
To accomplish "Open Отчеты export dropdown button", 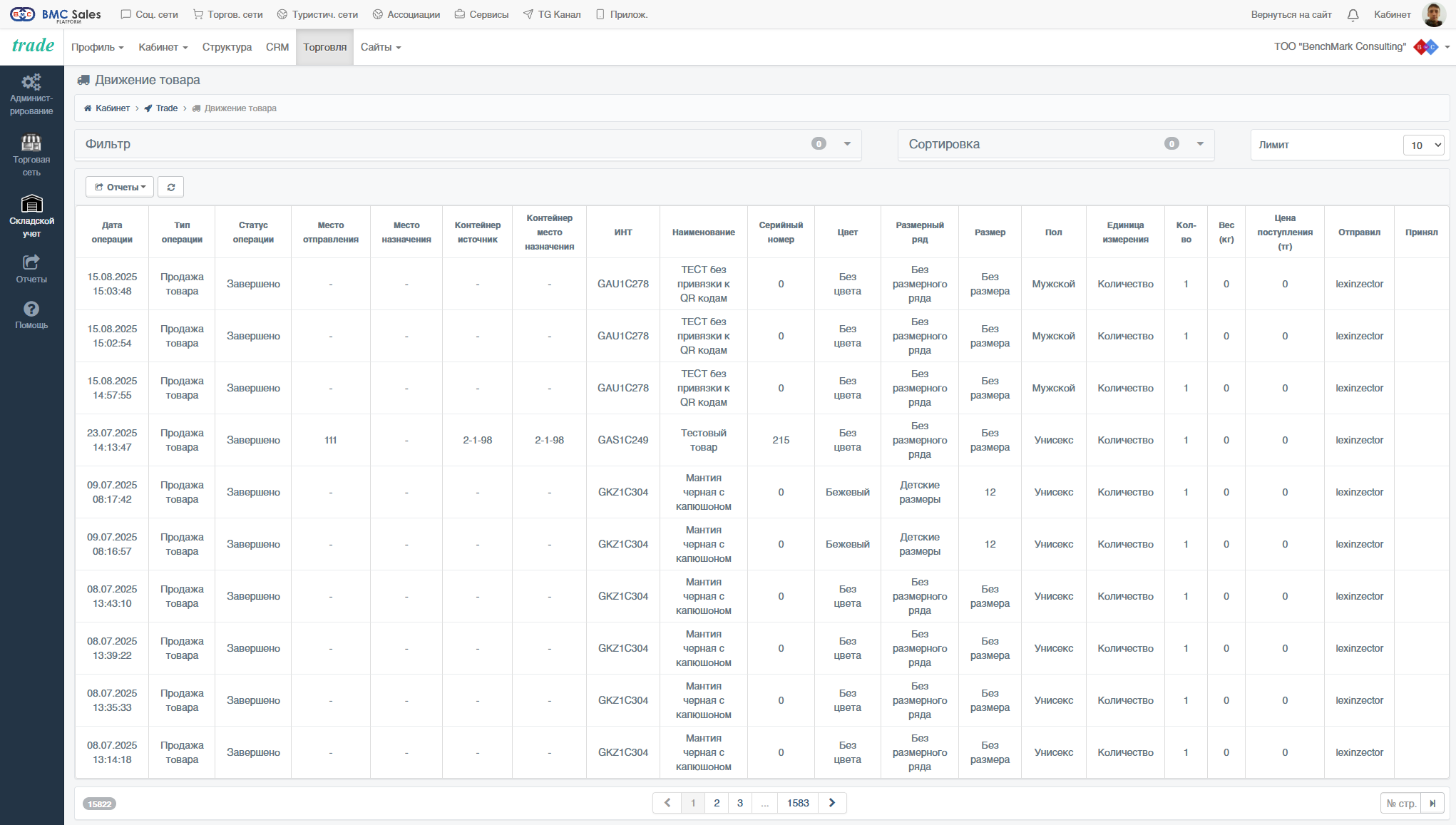I will coord(120,187).
